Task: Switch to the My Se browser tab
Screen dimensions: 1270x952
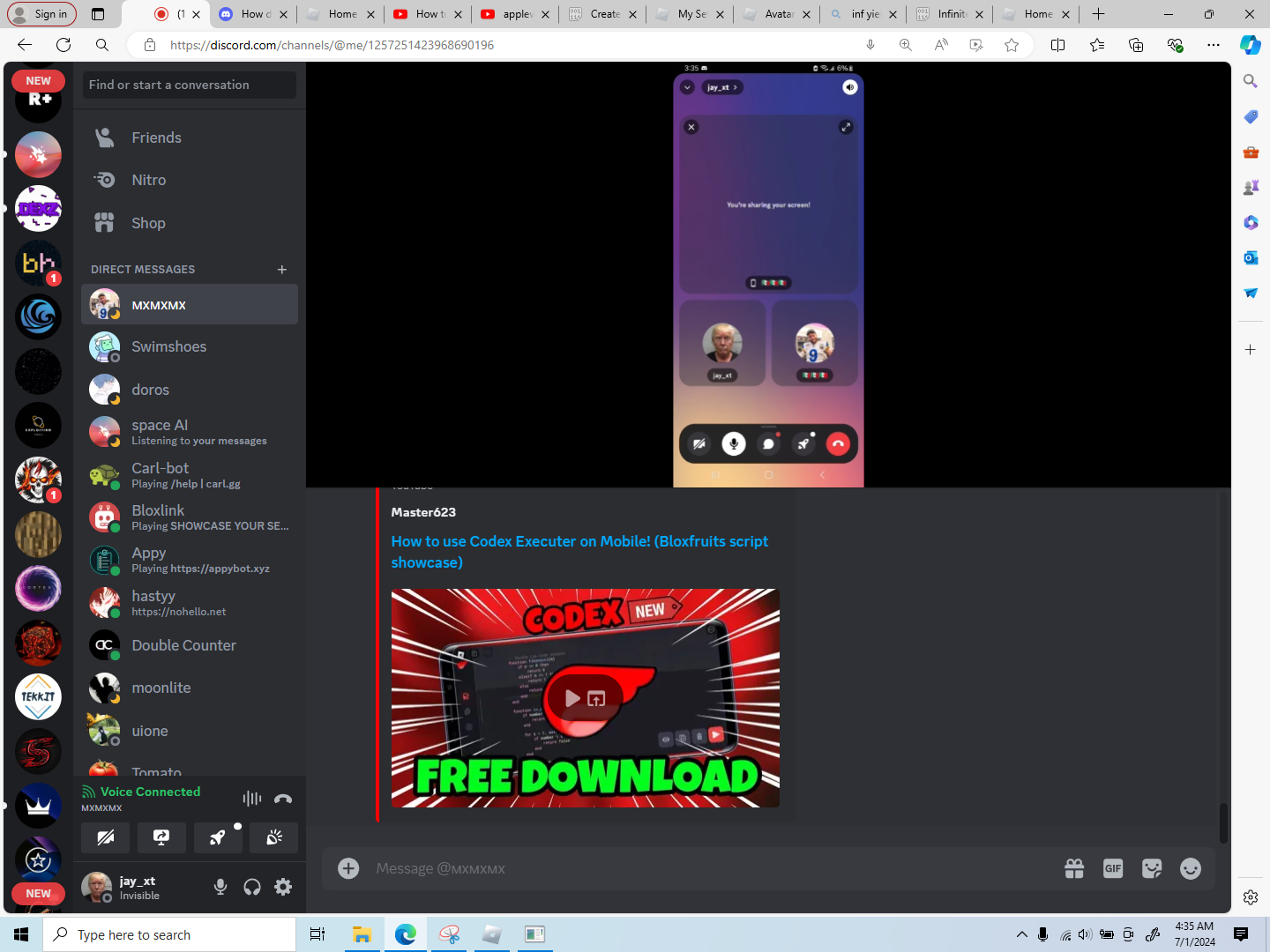Action: click(x=688, y=14)
